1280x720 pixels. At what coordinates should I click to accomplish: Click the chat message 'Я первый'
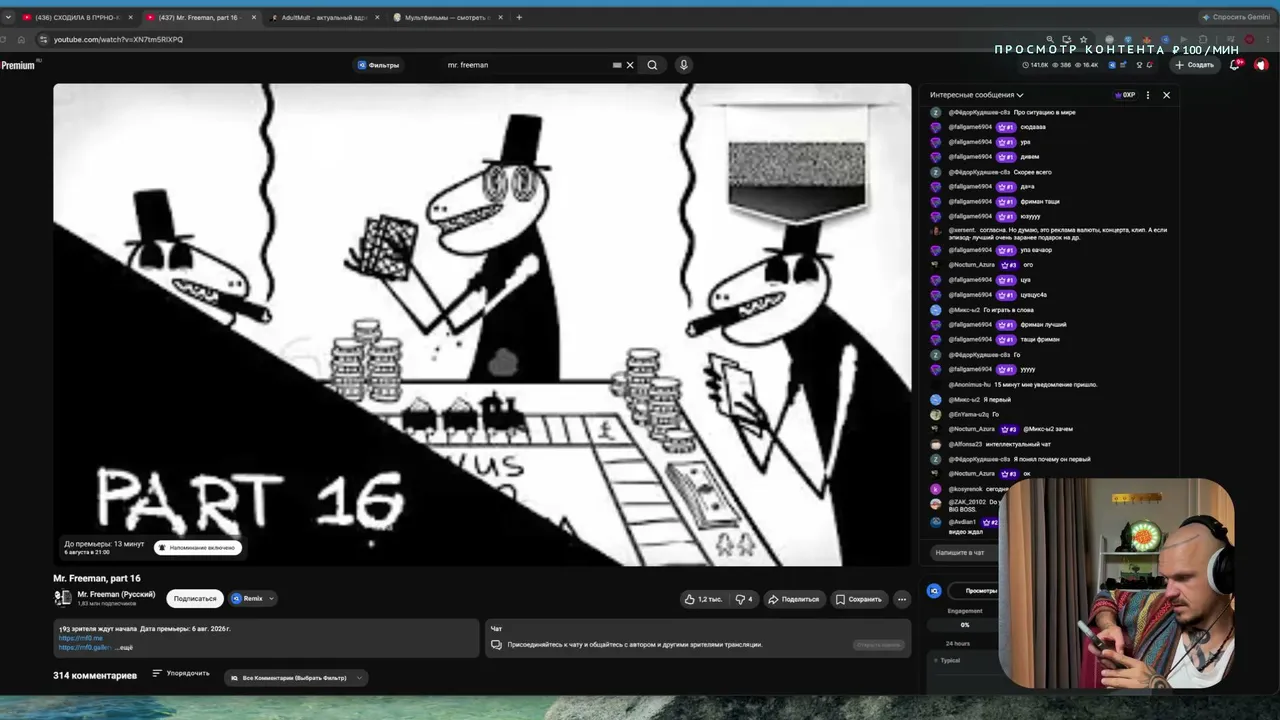[998, 399]
